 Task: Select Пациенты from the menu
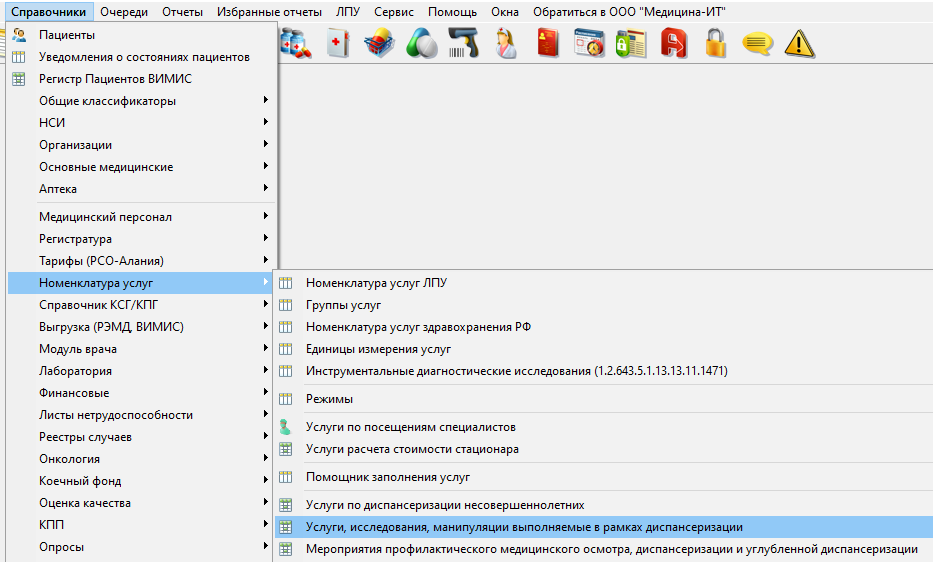click(x=67, y=35)
